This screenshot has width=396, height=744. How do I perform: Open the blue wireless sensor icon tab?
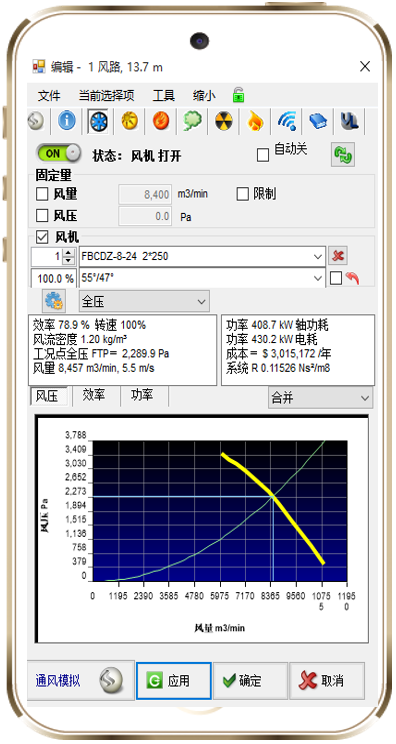[287, 121]
